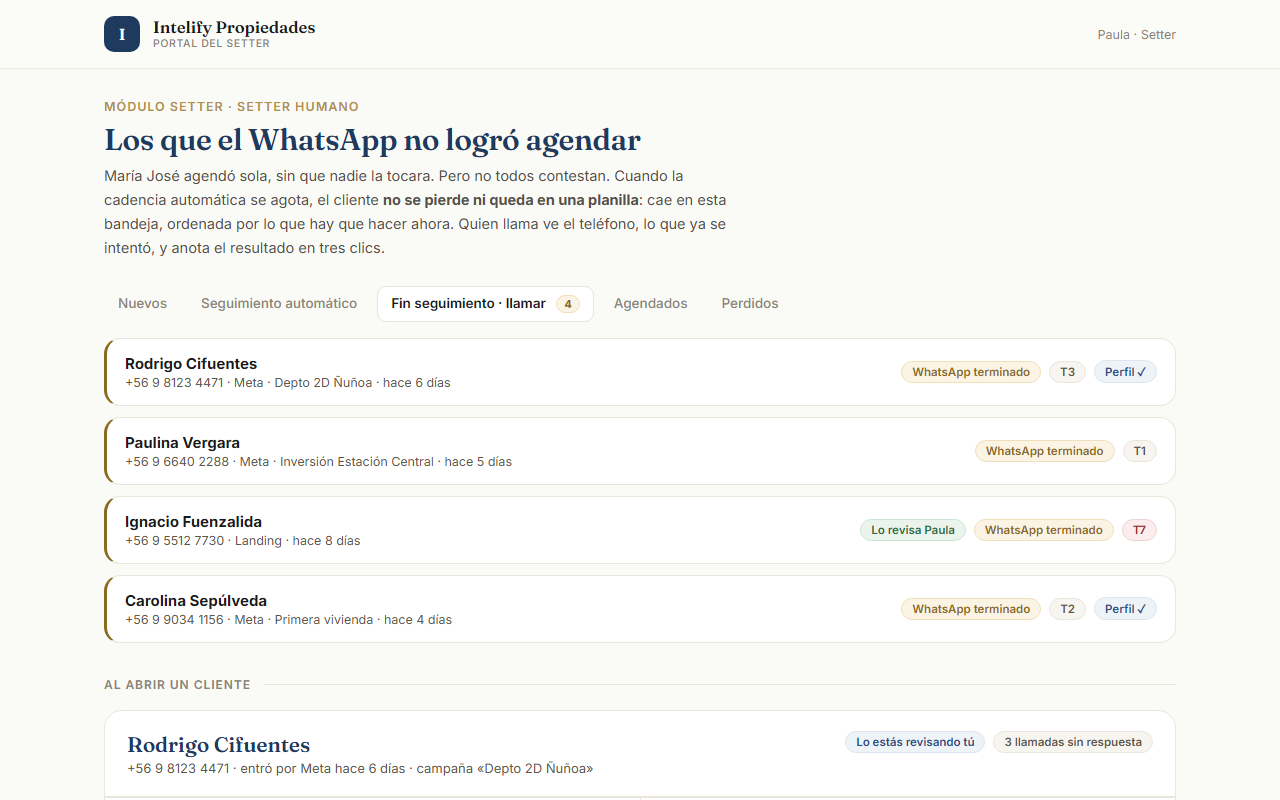1280x800 pixels.
Task: Click Intelify Propiedades brand name
Action: (234, 27)
